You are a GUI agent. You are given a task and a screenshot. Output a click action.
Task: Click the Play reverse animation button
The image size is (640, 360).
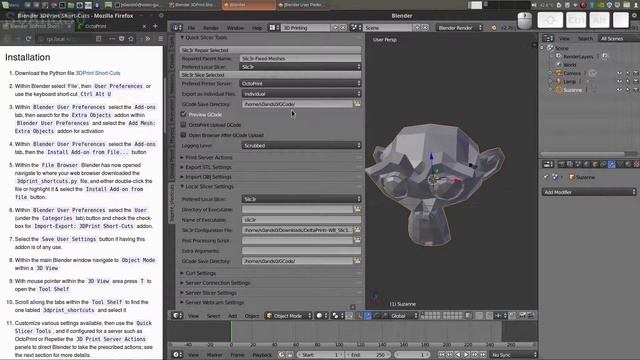(458, 355)
